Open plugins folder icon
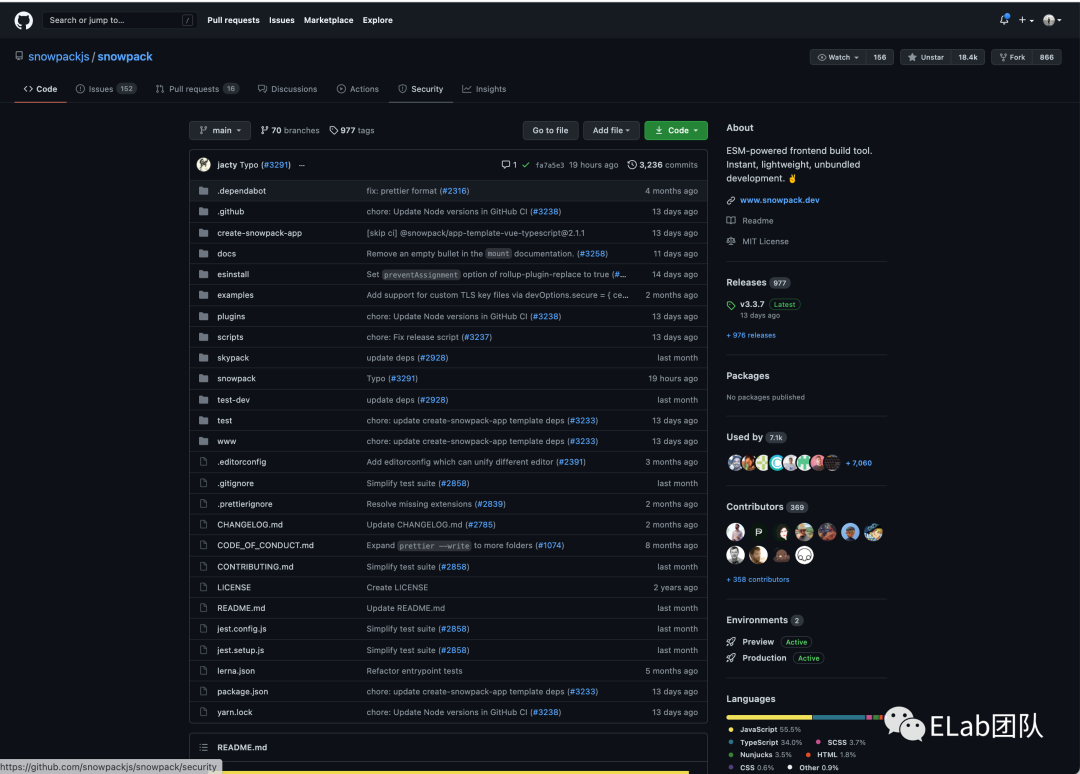The height and width of the screenshot is (774, 1080). 203,316
